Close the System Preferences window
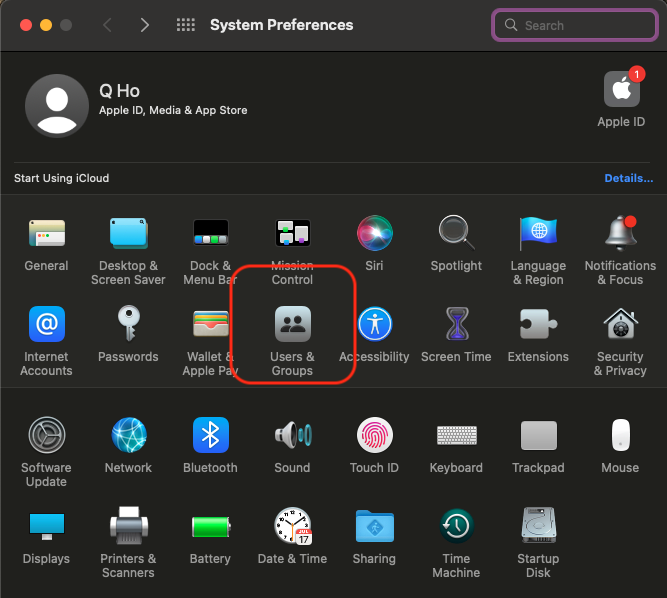Viewport: 667px width, 598px height. [26, 25]
